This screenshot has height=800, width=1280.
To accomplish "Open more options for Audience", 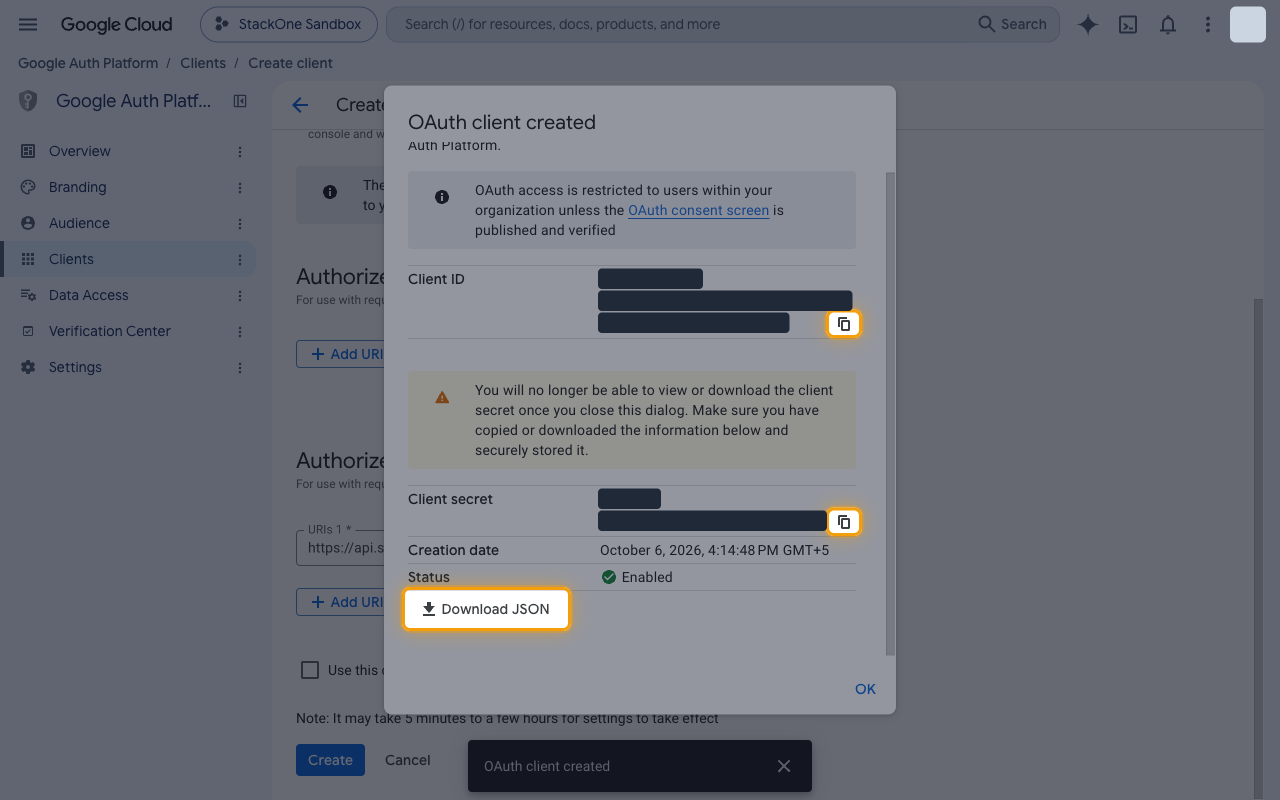I will [240, 223].
